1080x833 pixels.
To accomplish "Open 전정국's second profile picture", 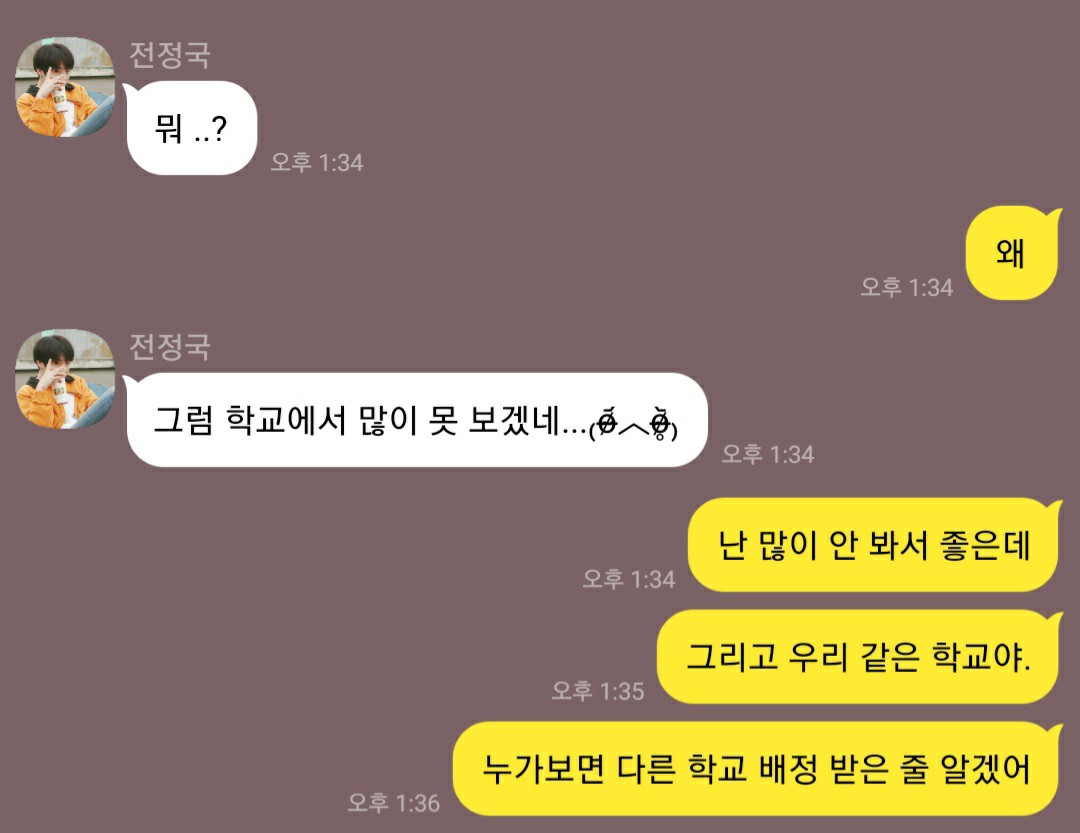I will click(x=65, y=378).
